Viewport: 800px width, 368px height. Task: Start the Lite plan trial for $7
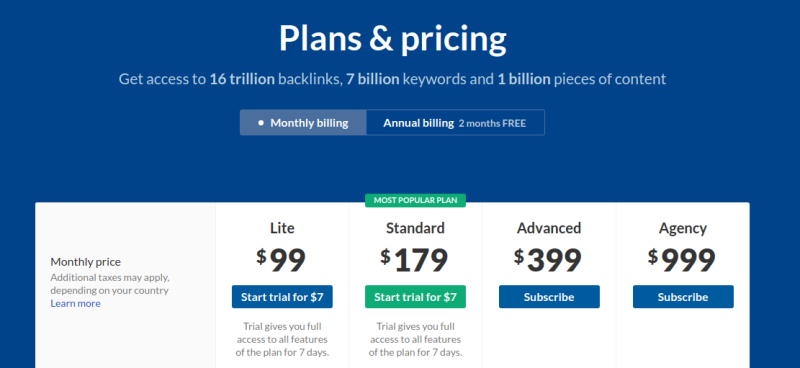coord(282,297)
